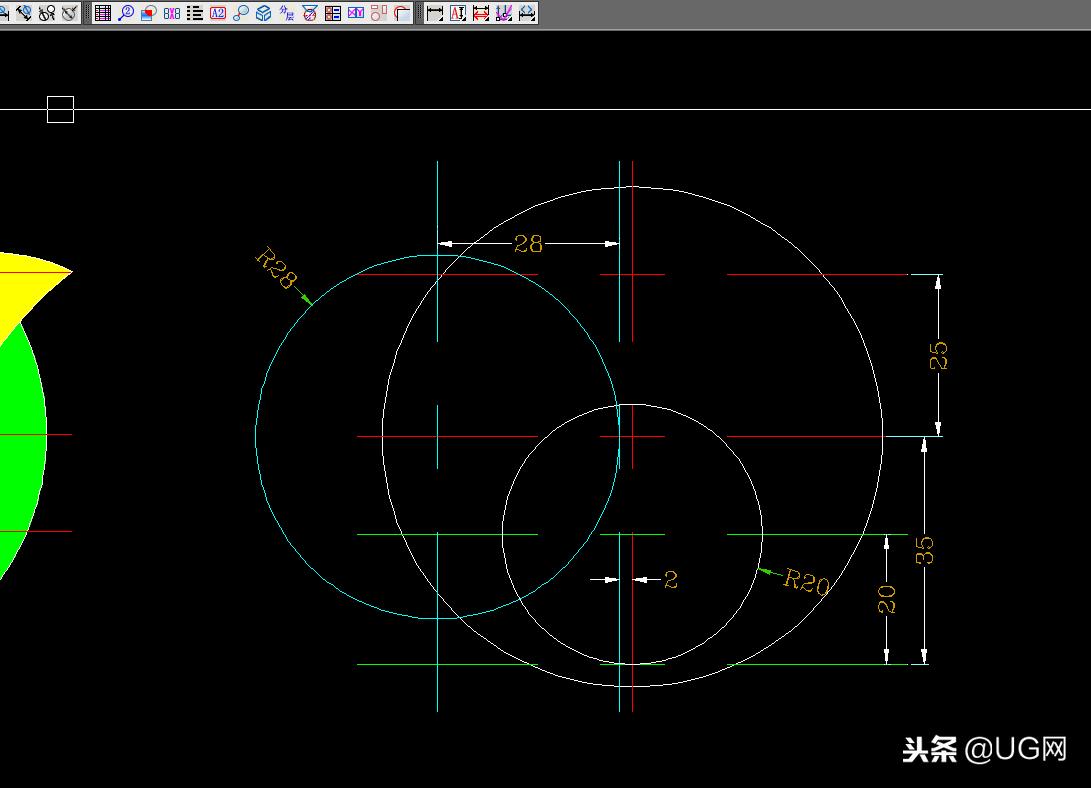This screenshot has width=1091, height=788.
Task: Select the blue 3D box icon
Action: point(264,13)
